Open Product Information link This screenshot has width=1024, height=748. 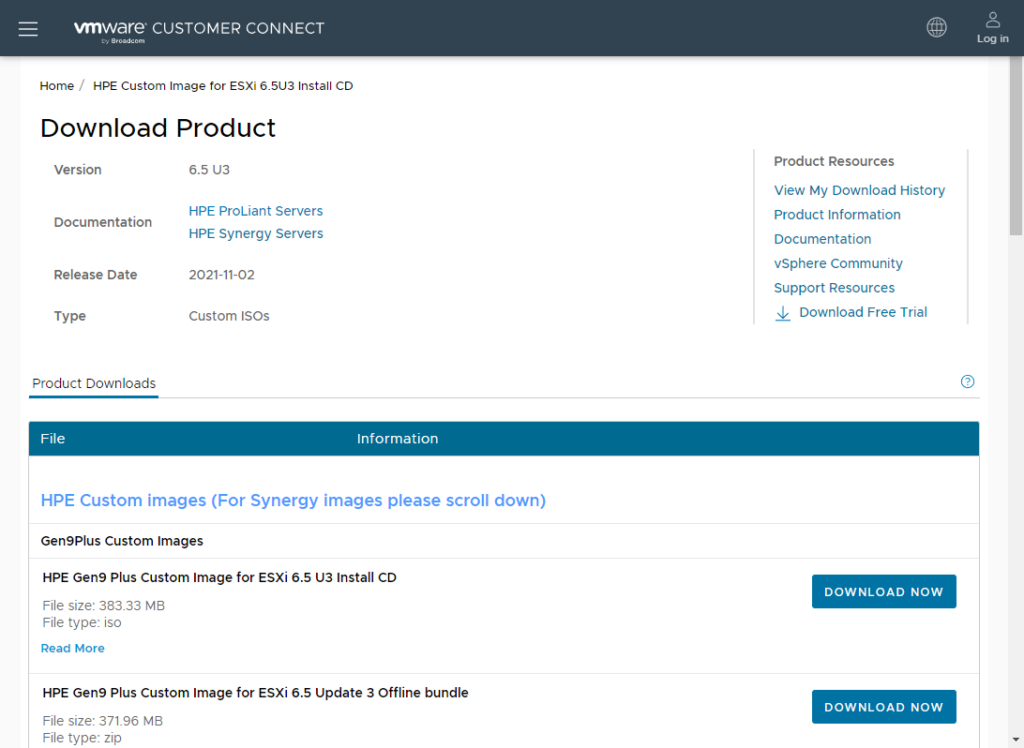point(837,214)
